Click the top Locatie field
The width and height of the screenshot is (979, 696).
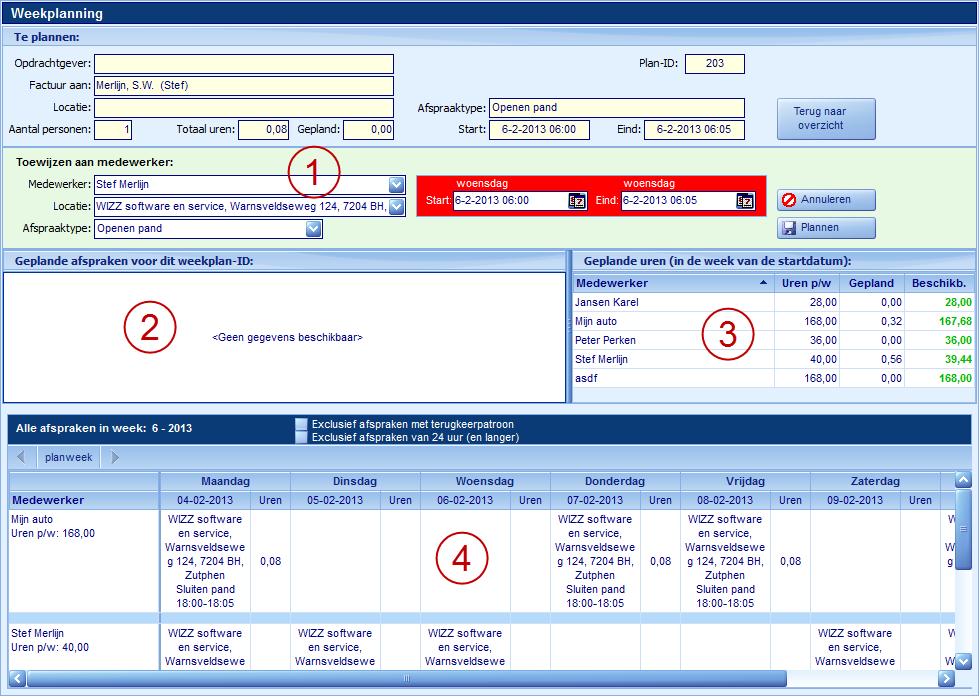coord(244,107)
